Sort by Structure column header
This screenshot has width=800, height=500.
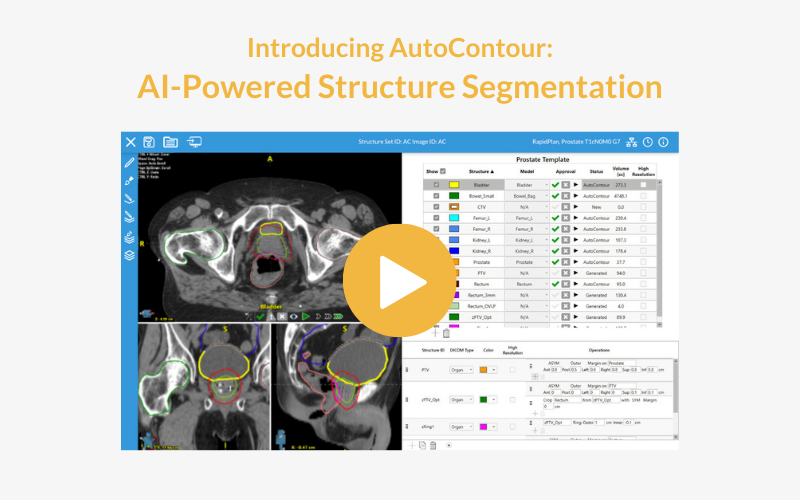[x=481, y=171]
